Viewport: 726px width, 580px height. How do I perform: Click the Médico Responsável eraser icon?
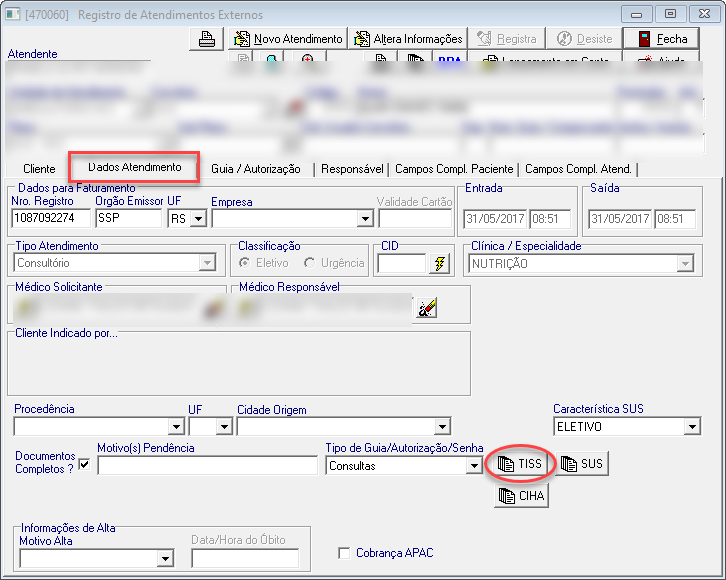click(x=426, y=308)
